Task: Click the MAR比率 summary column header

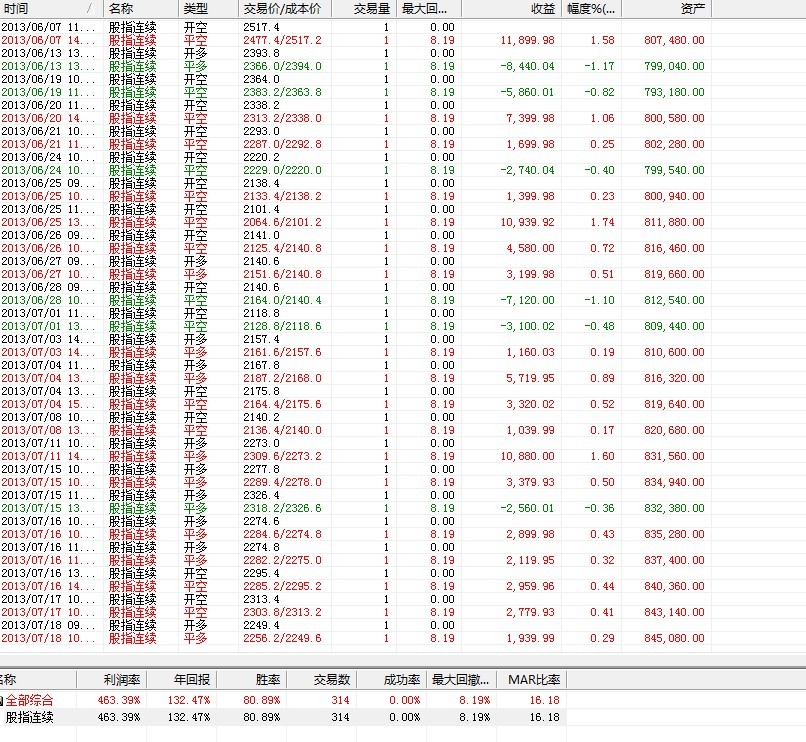Action: tap(532, 680)
